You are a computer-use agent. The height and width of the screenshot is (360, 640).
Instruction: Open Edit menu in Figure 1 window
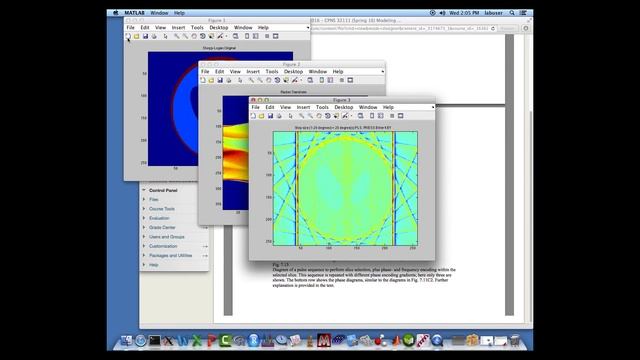145,28
